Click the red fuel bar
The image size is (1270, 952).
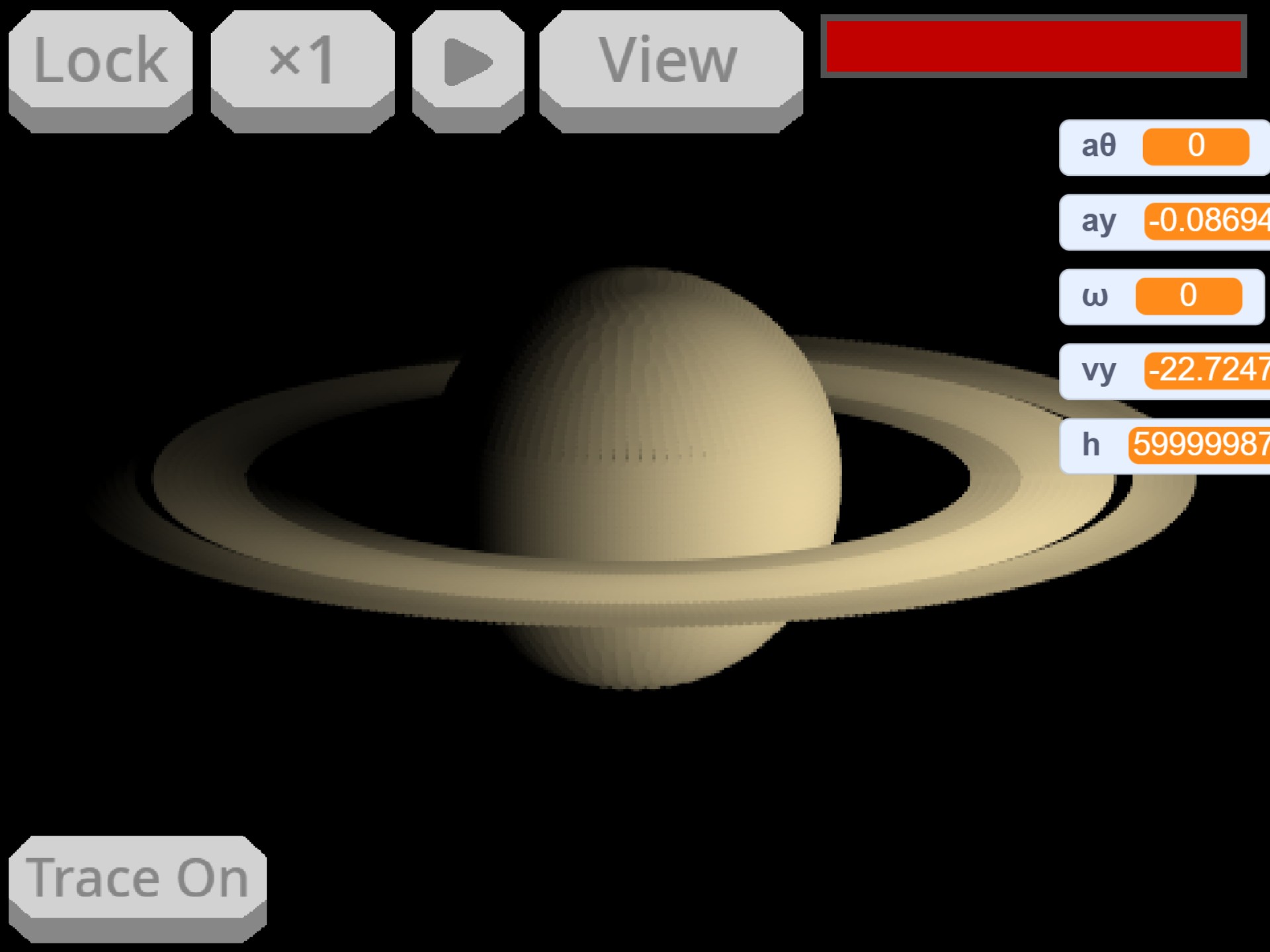click(1033, 46)
